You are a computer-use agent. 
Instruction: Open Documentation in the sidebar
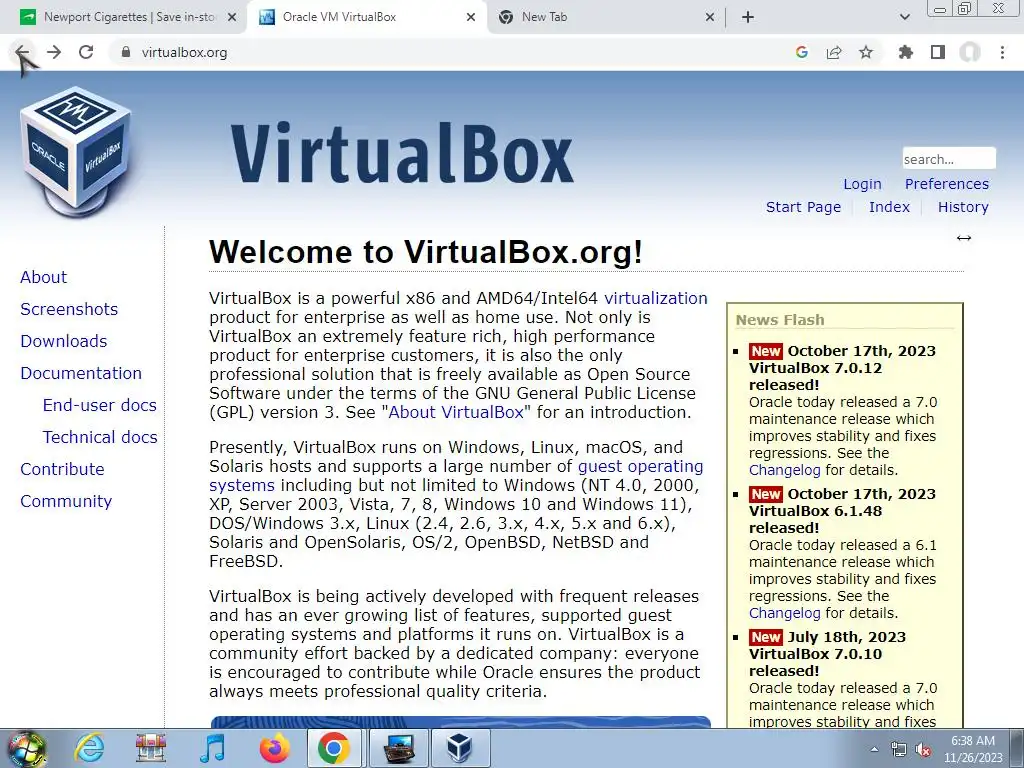click(x=81, y=373)
